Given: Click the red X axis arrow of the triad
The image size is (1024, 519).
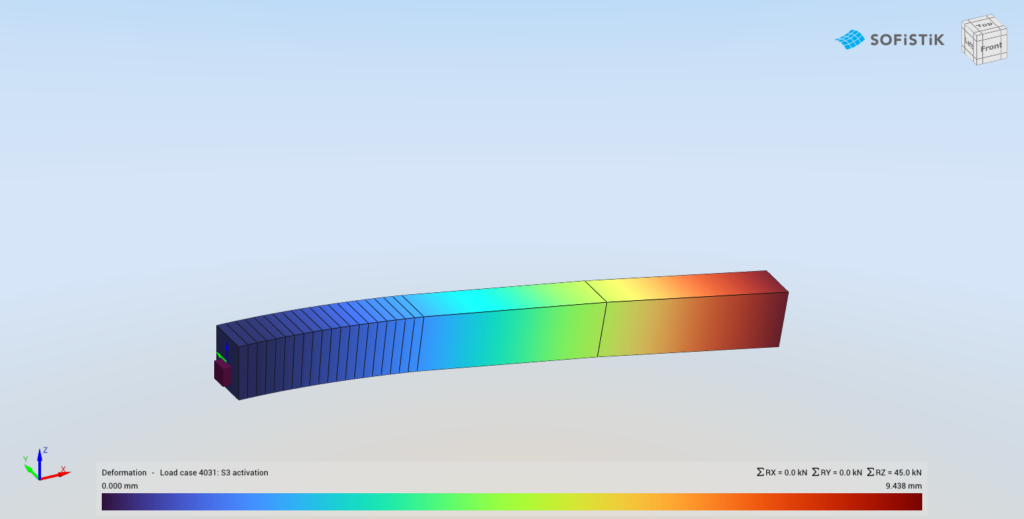Looking at the screenshot, I should tap(58, 472).
